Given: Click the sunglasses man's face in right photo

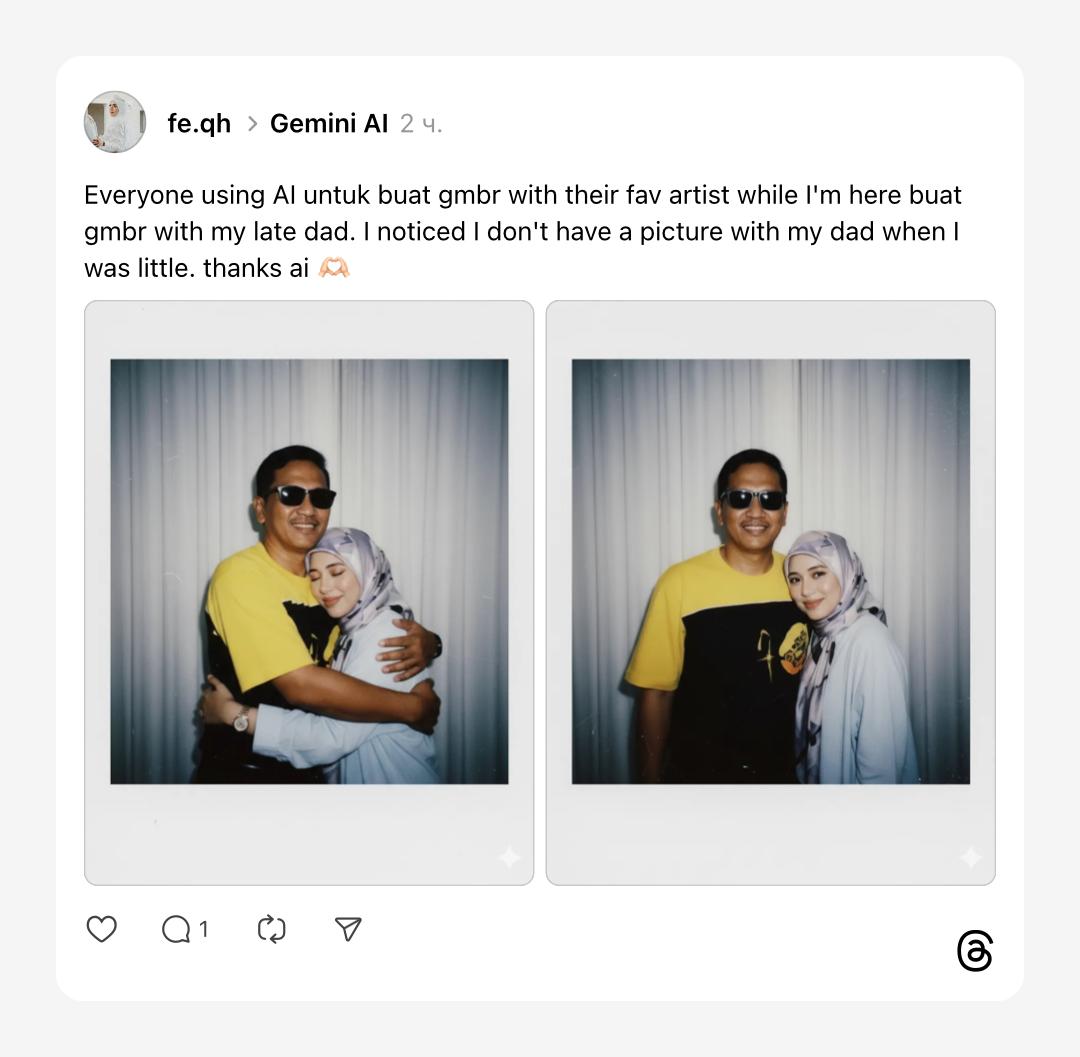Looking at the screenshot, I should 753,503.
